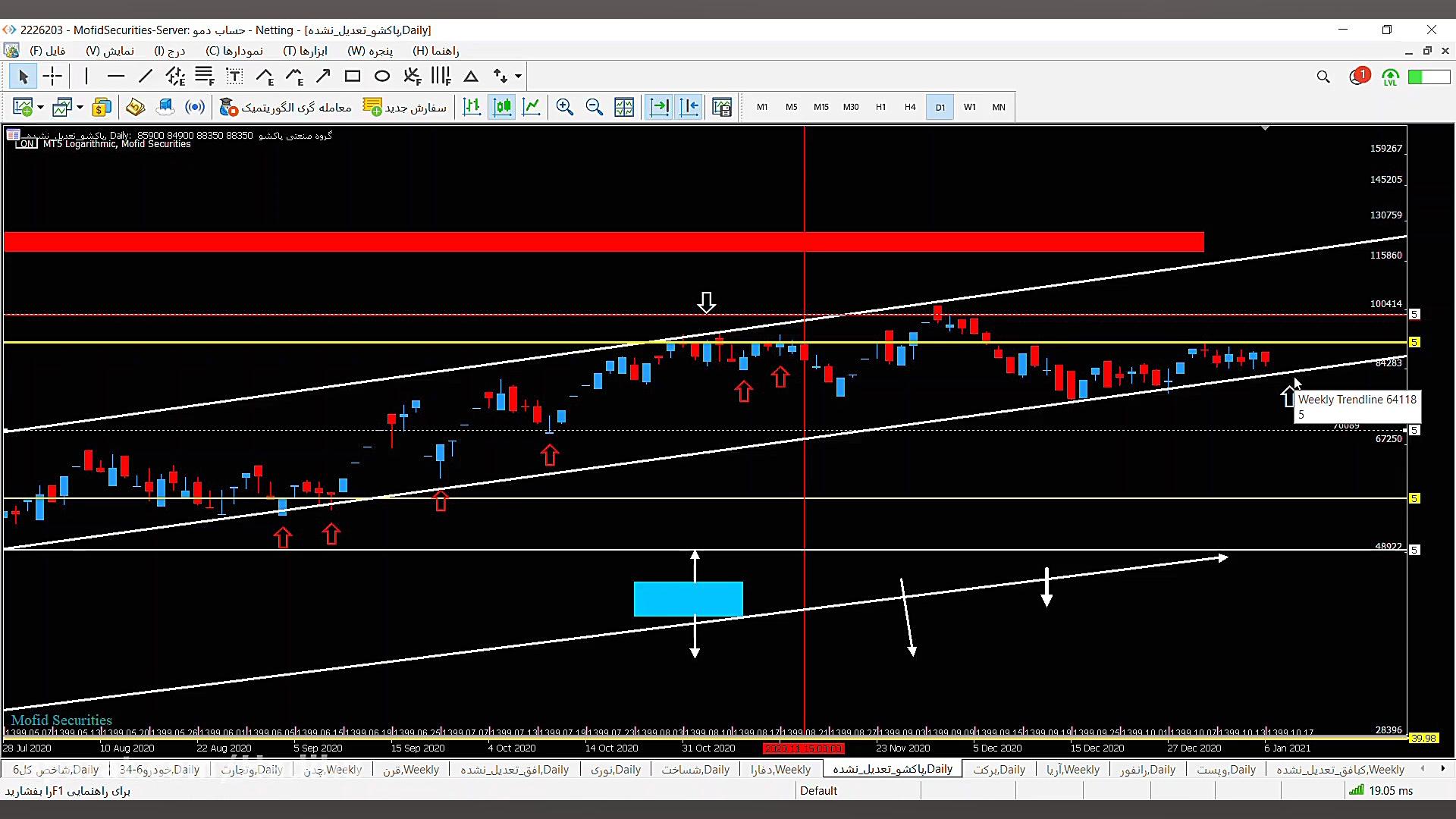
Task: Open the نمودارها (C) menu
Action: coord(234,51)
